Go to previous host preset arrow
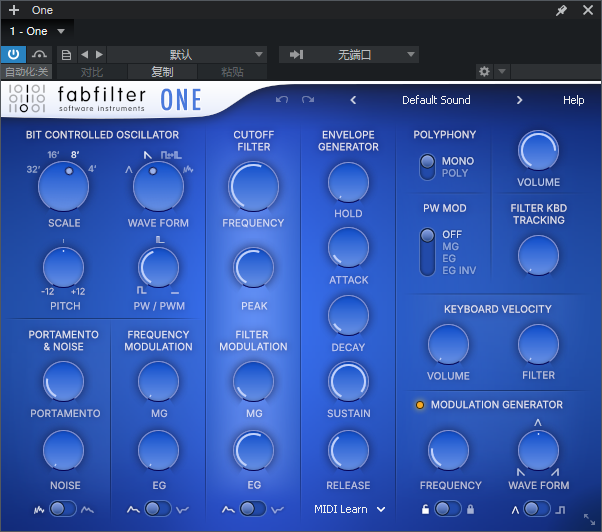Viewport: 602px width, 532px height. 85,55
